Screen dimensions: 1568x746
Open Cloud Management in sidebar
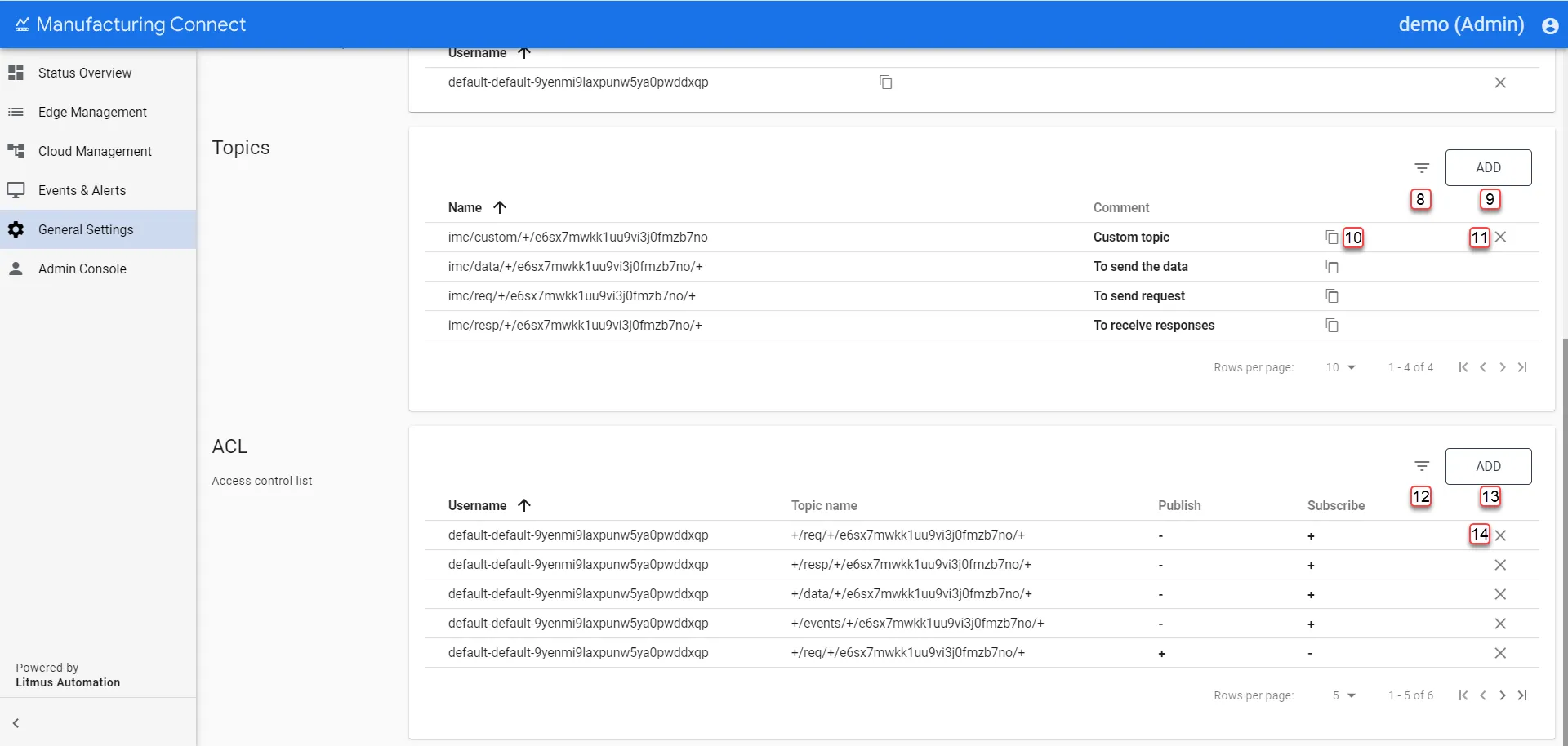coord(98,151)
